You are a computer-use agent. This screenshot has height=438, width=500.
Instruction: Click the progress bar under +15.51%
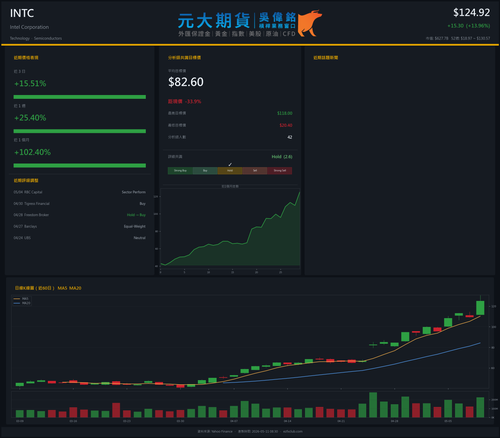coord(80,97)
